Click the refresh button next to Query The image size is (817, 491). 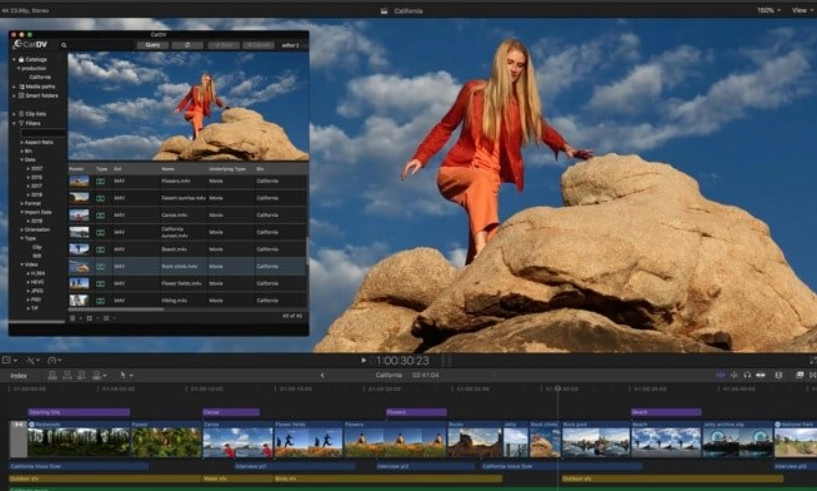(187, 45)
